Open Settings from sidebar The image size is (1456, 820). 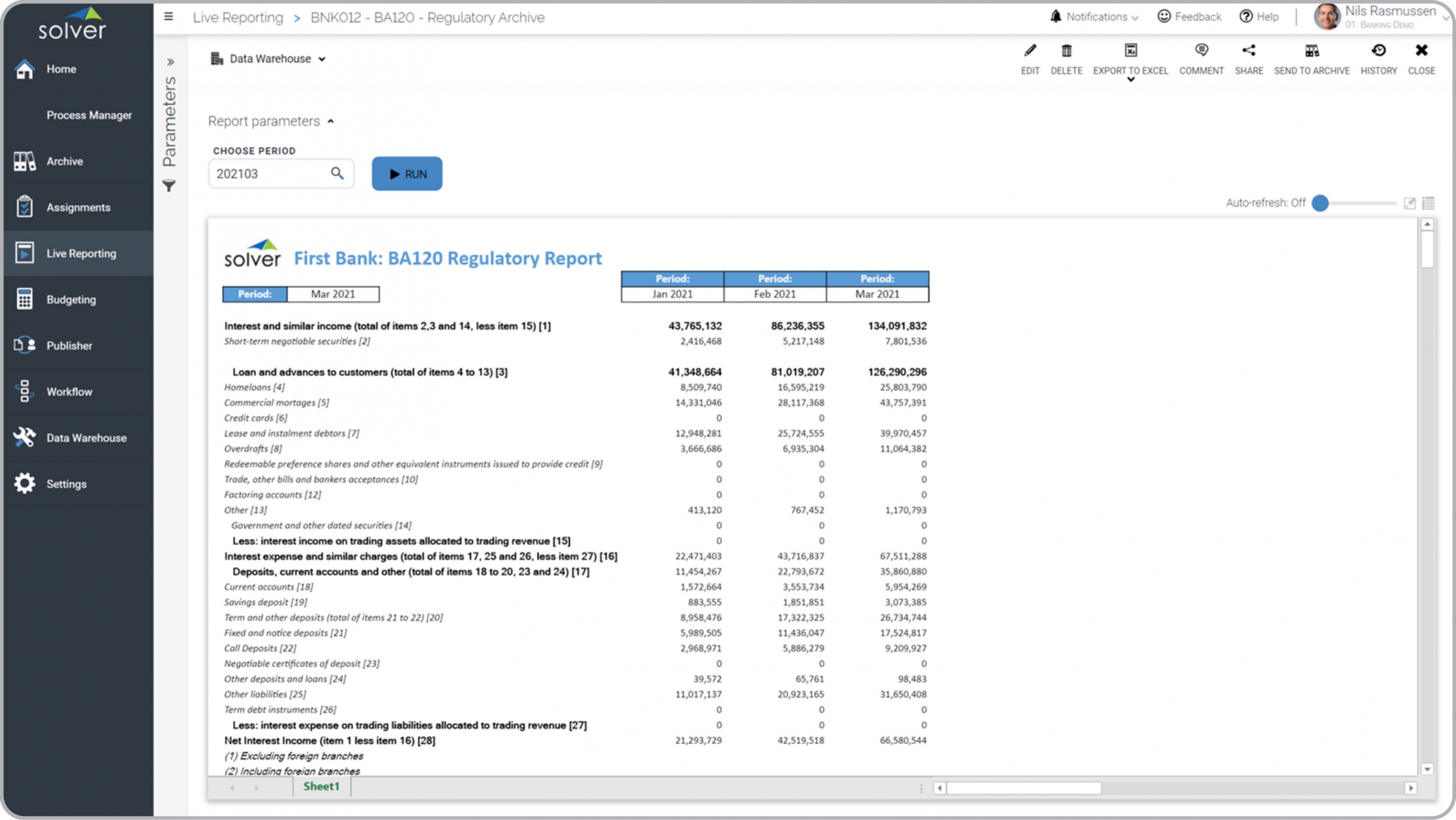(67, 483)
